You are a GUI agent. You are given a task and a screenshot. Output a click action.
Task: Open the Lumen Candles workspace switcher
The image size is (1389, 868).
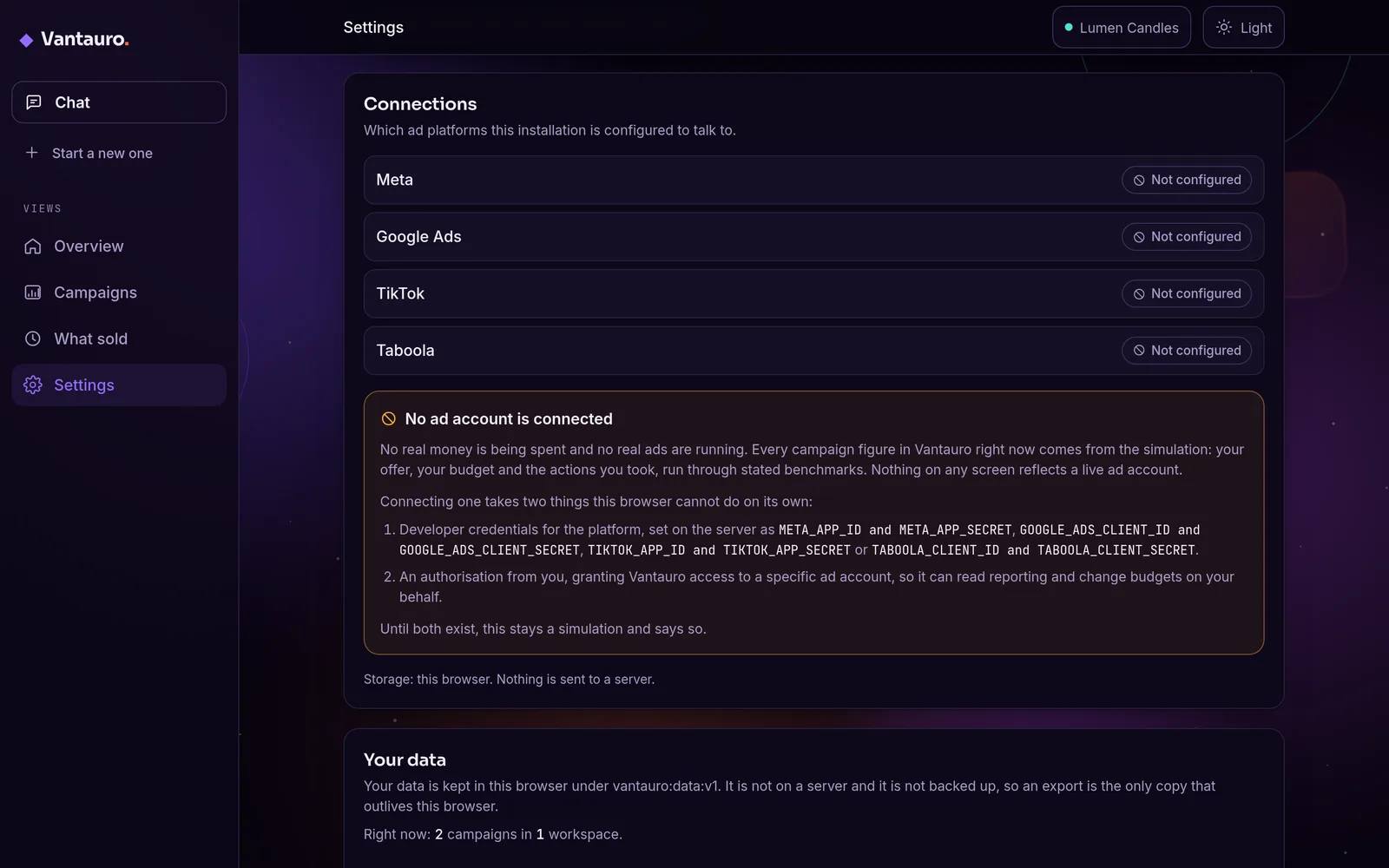(1121, 28)
